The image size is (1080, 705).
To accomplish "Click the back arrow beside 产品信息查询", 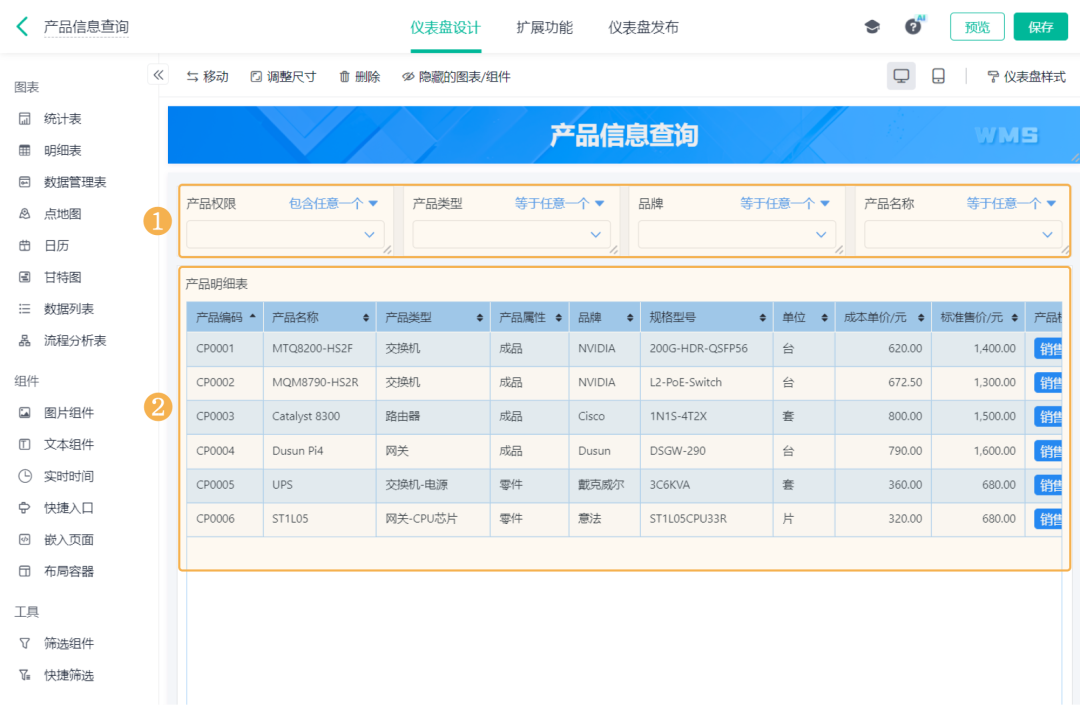I will coord(23,27).
